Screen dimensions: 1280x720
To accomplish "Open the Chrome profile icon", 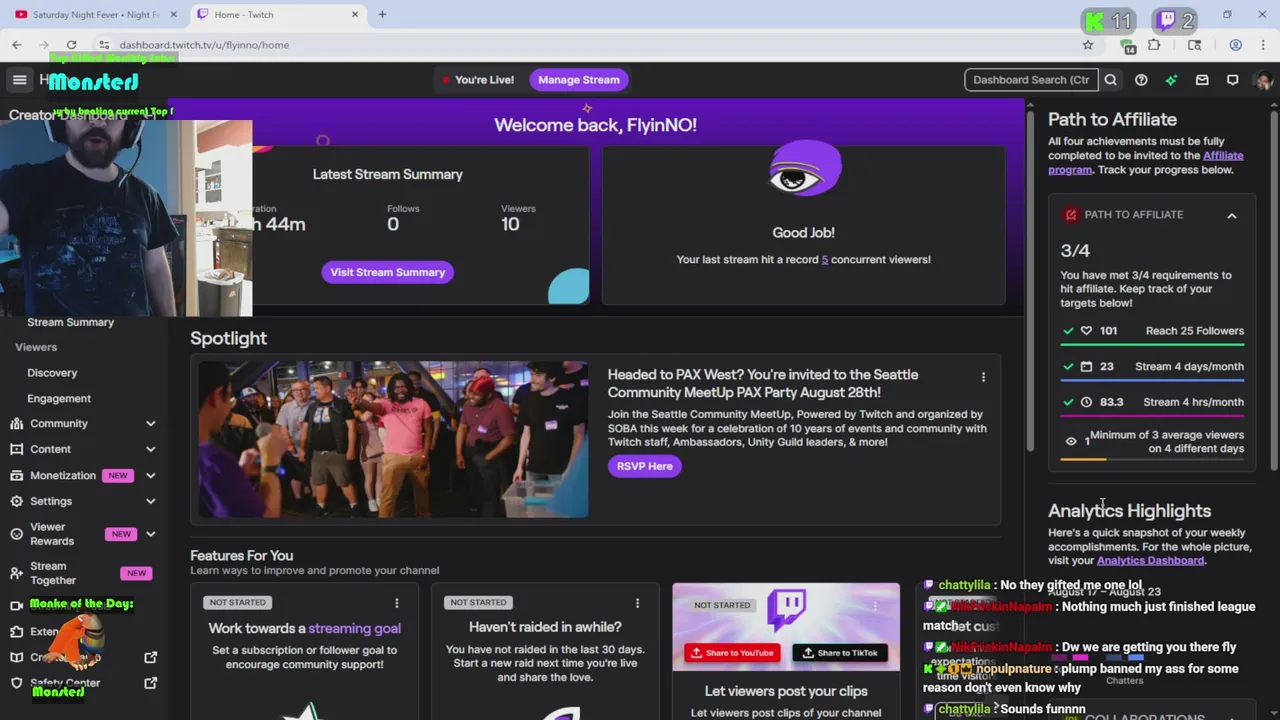I will pyautogui.click(x=1236, y=45).
